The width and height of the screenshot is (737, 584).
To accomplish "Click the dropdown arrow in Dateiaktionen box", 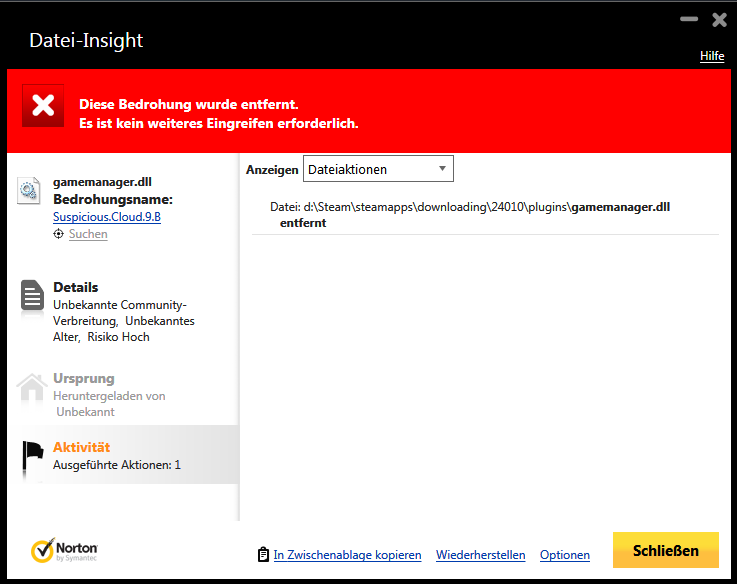I will point(442,168).
